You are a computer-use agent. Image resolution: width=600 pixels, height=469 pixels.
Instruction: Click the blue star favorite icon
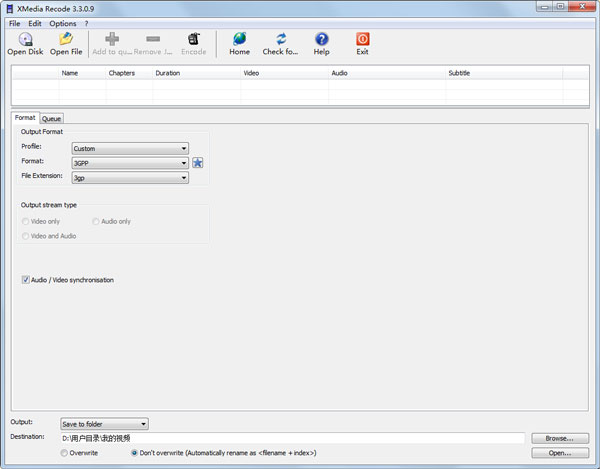coord(197,163)
